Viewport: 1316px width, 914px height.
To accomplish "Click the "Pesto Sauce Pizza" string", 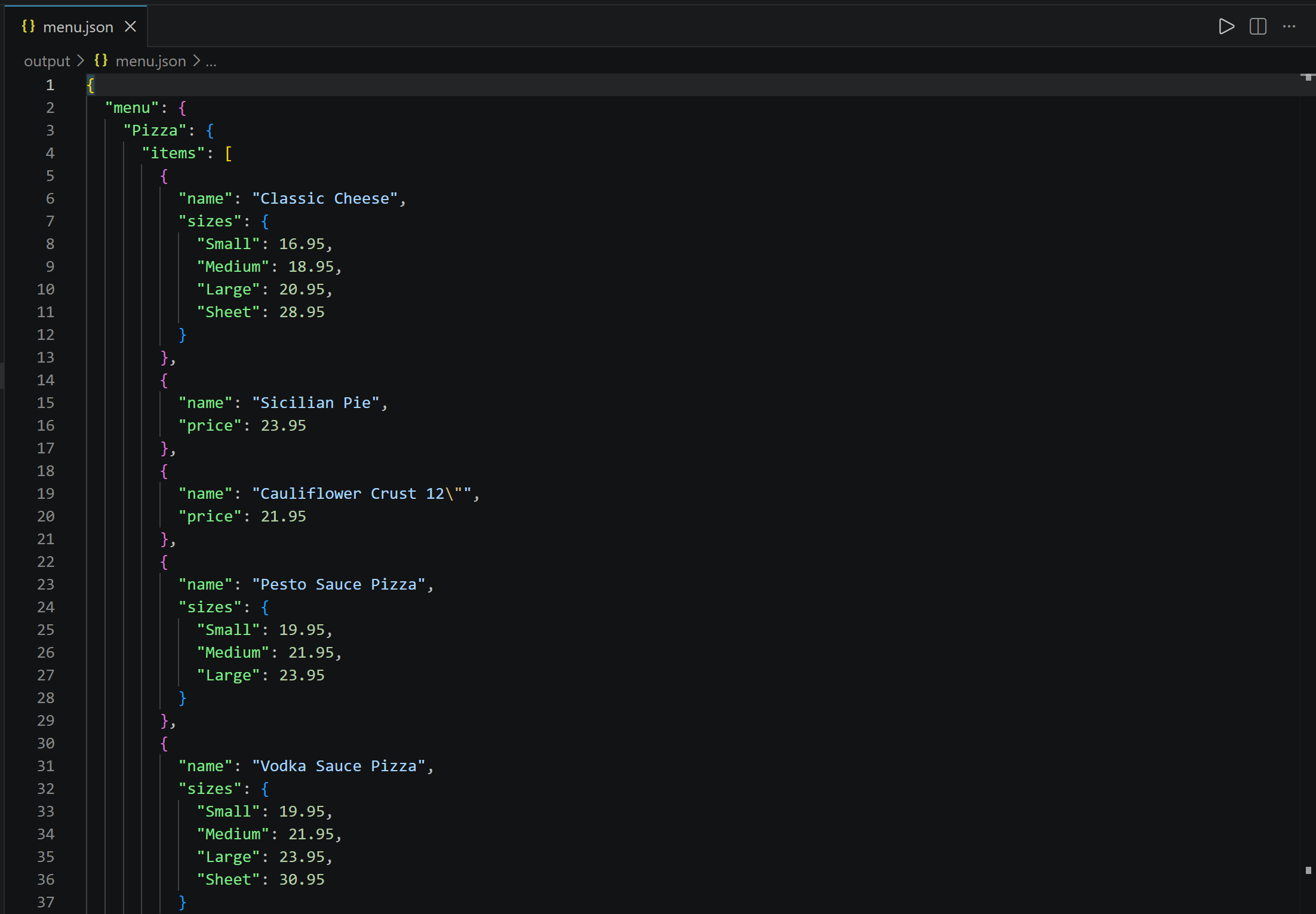I will (339, 585).
